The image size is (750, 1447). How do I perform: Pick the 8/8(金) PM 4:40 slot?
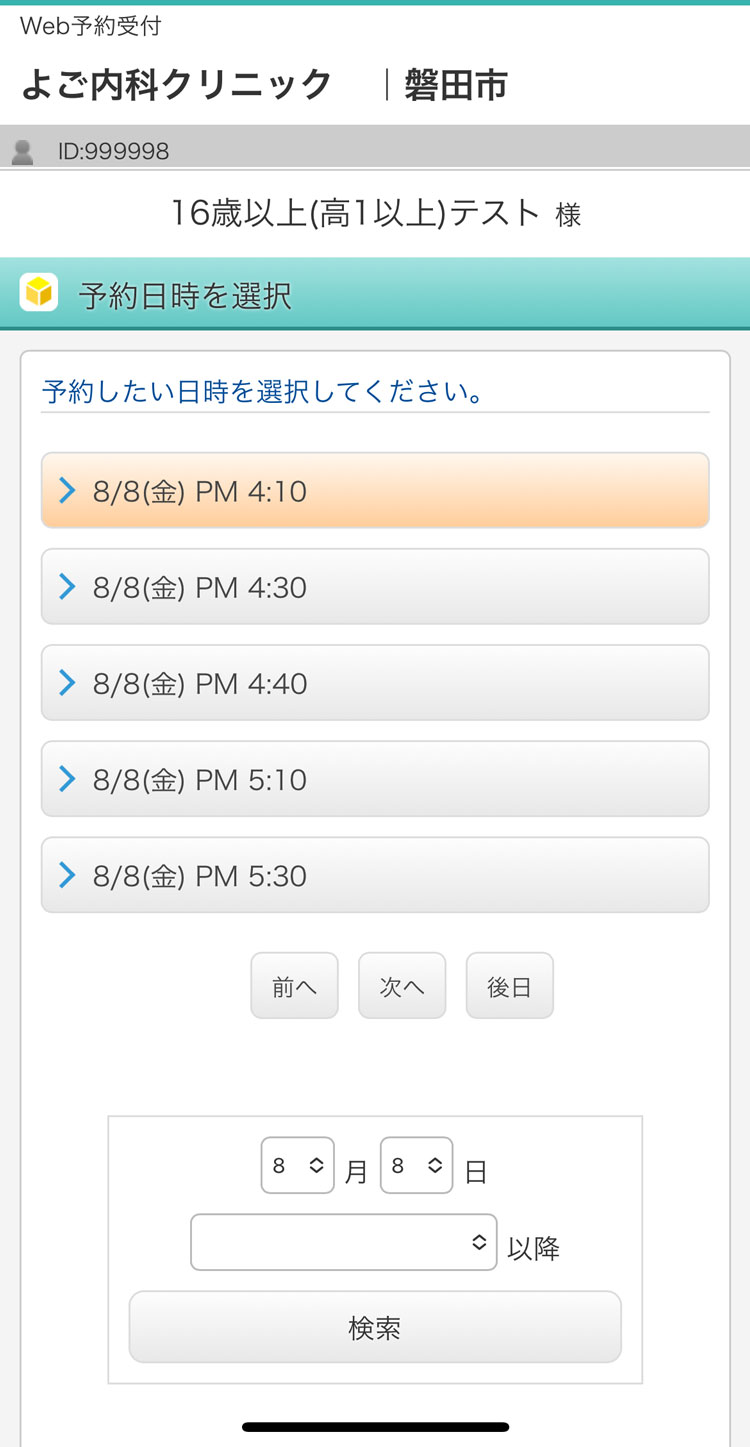375,683
